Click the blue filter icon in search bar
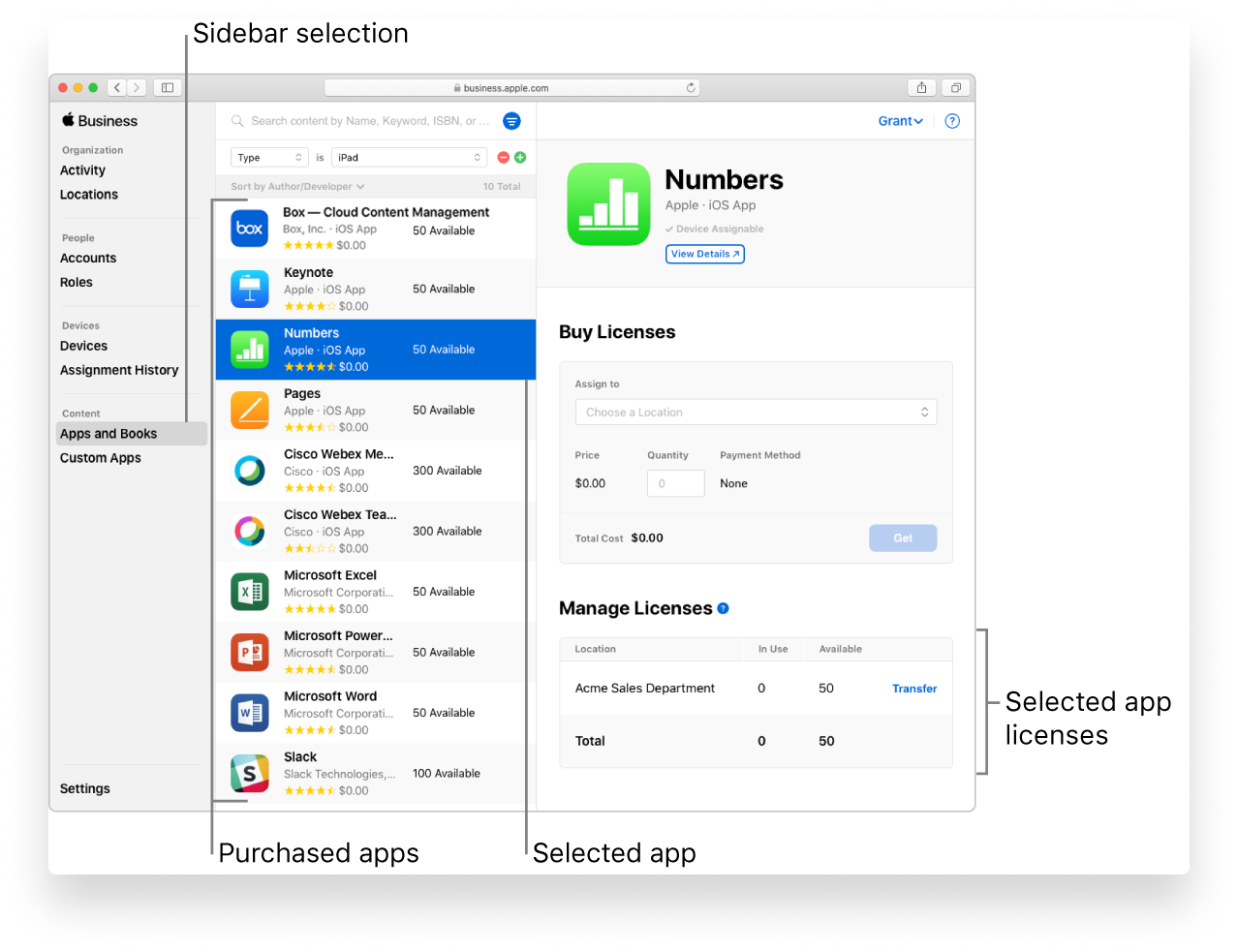1238x952 pixels. pos(511,121)
